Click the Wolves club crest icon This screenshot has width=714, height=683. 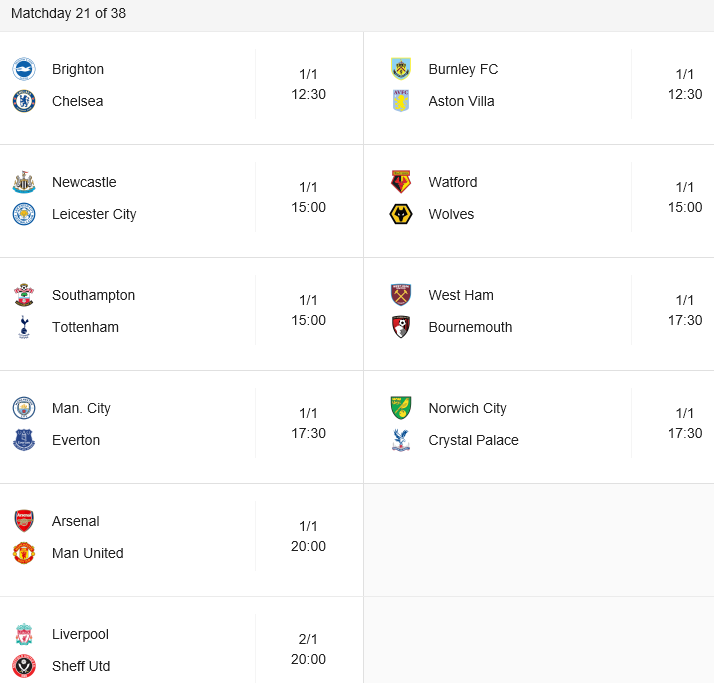401,214
